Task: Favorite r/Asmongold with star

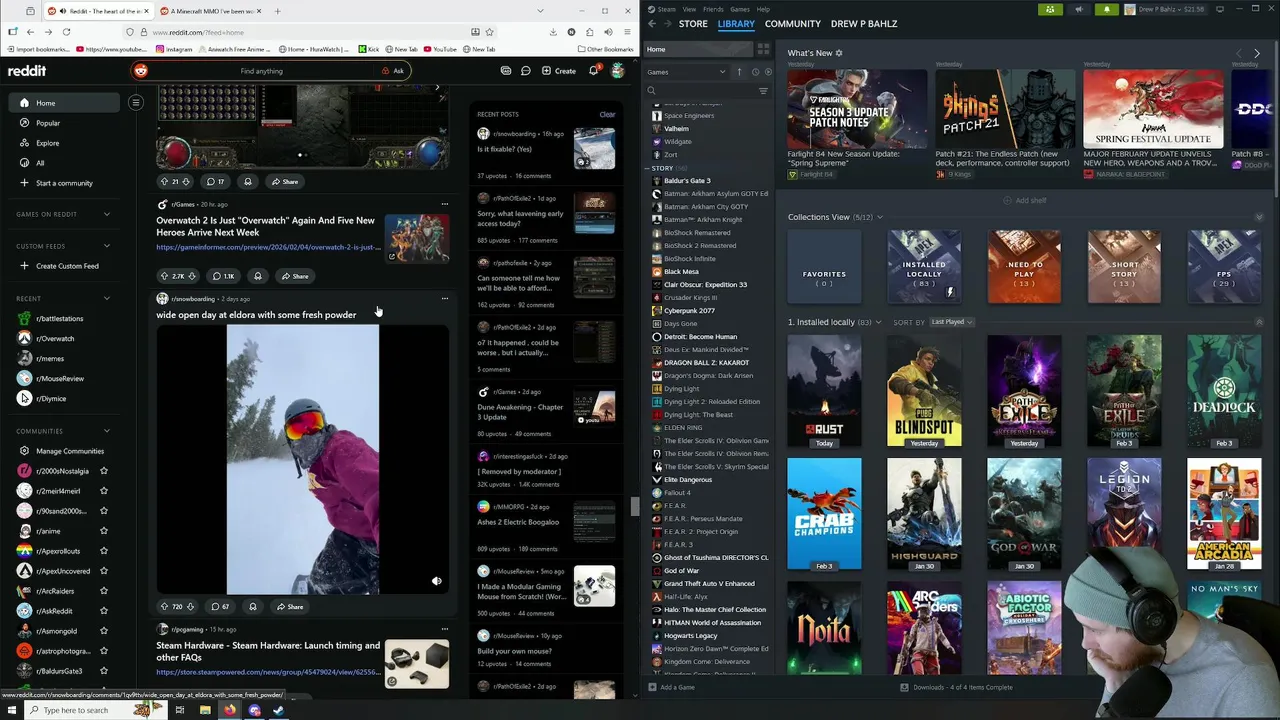Action: point(103,631)
